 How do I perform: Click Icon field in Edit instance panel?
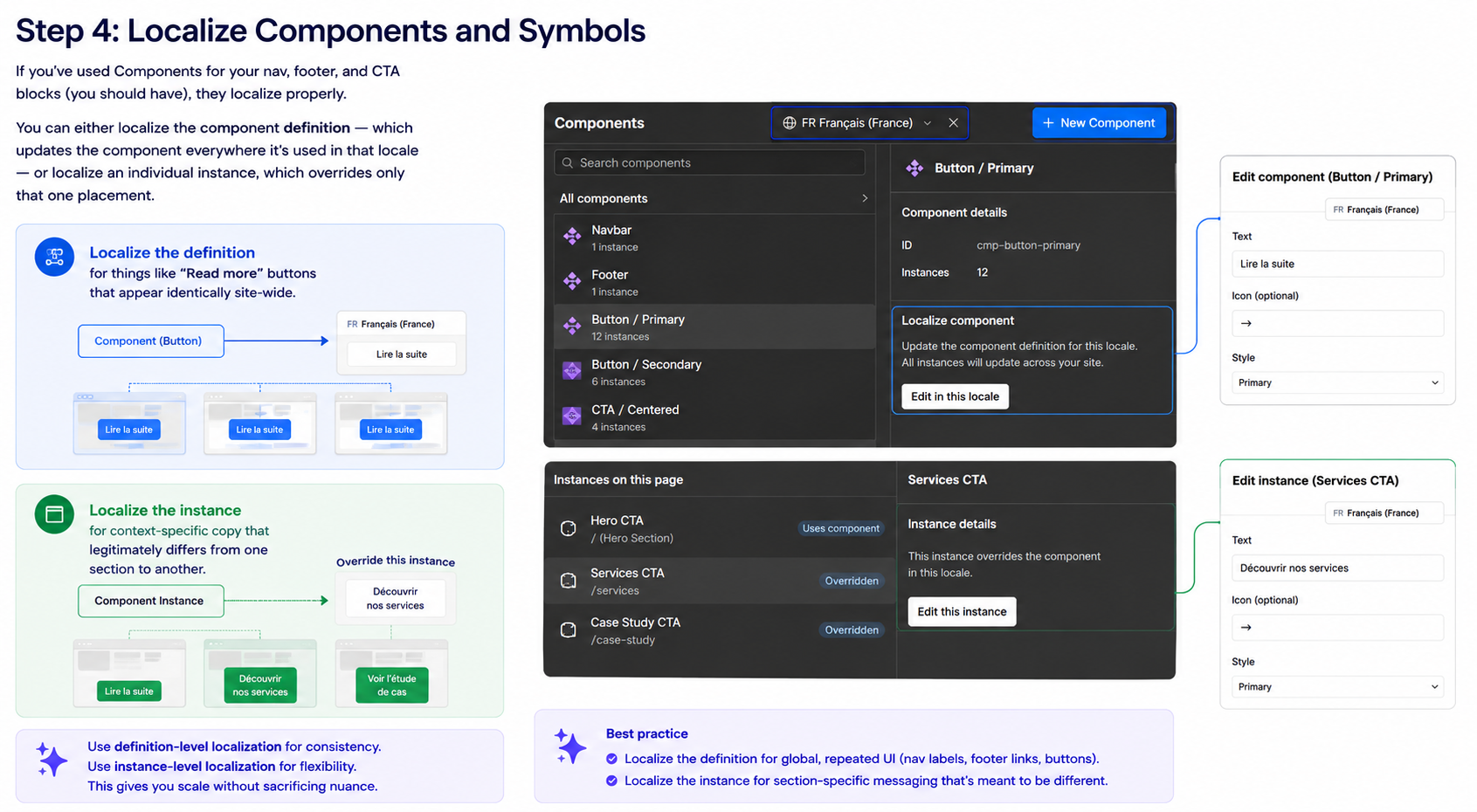point(1337,627)
